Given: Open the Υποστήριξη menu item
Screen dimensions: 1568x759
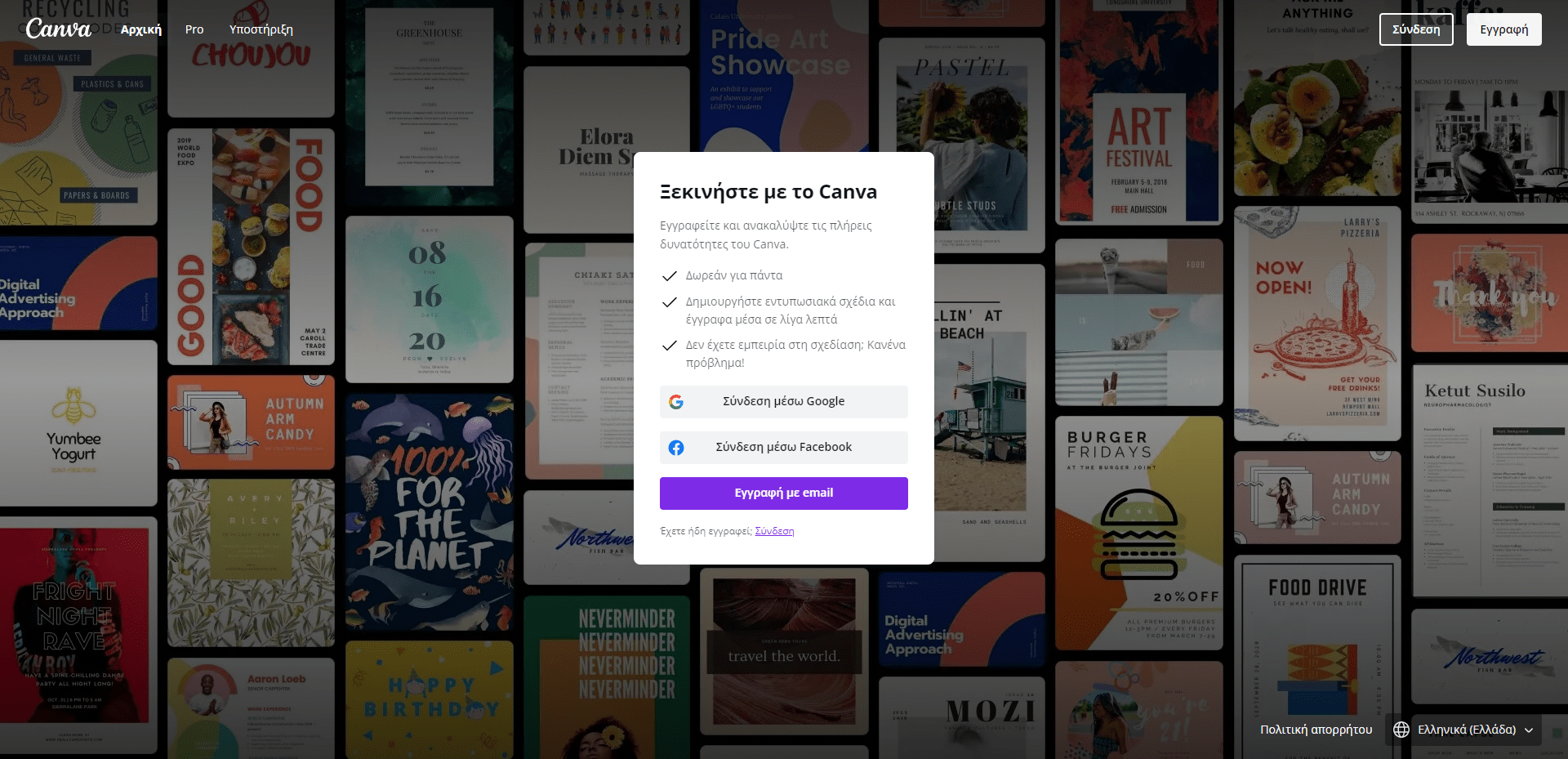Looking at the screenshot, I should click(x=261, y=29).
